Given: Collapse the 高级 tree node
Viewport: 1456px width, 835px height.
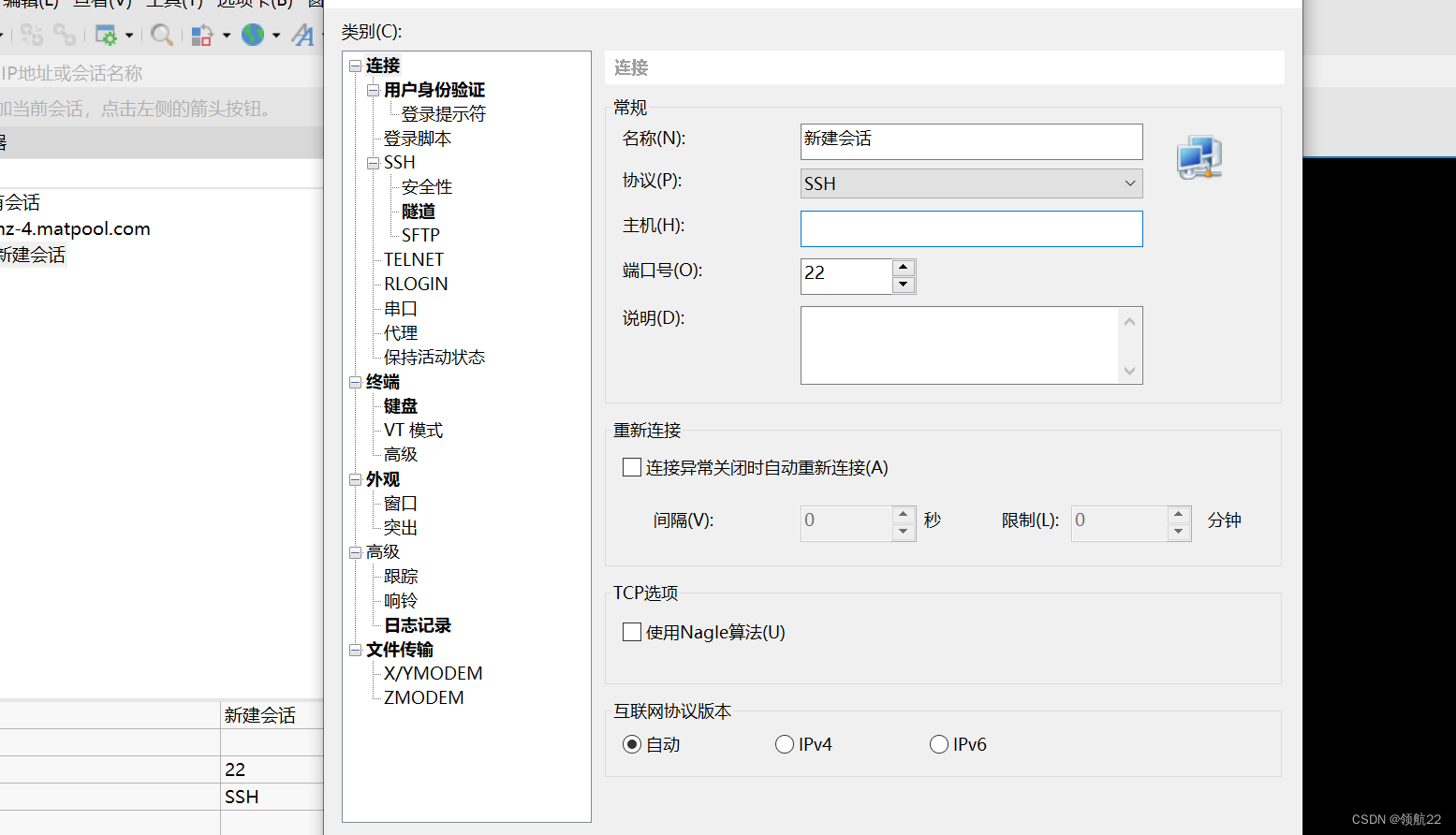Looking at the screenshot, I should coord(356,552).
